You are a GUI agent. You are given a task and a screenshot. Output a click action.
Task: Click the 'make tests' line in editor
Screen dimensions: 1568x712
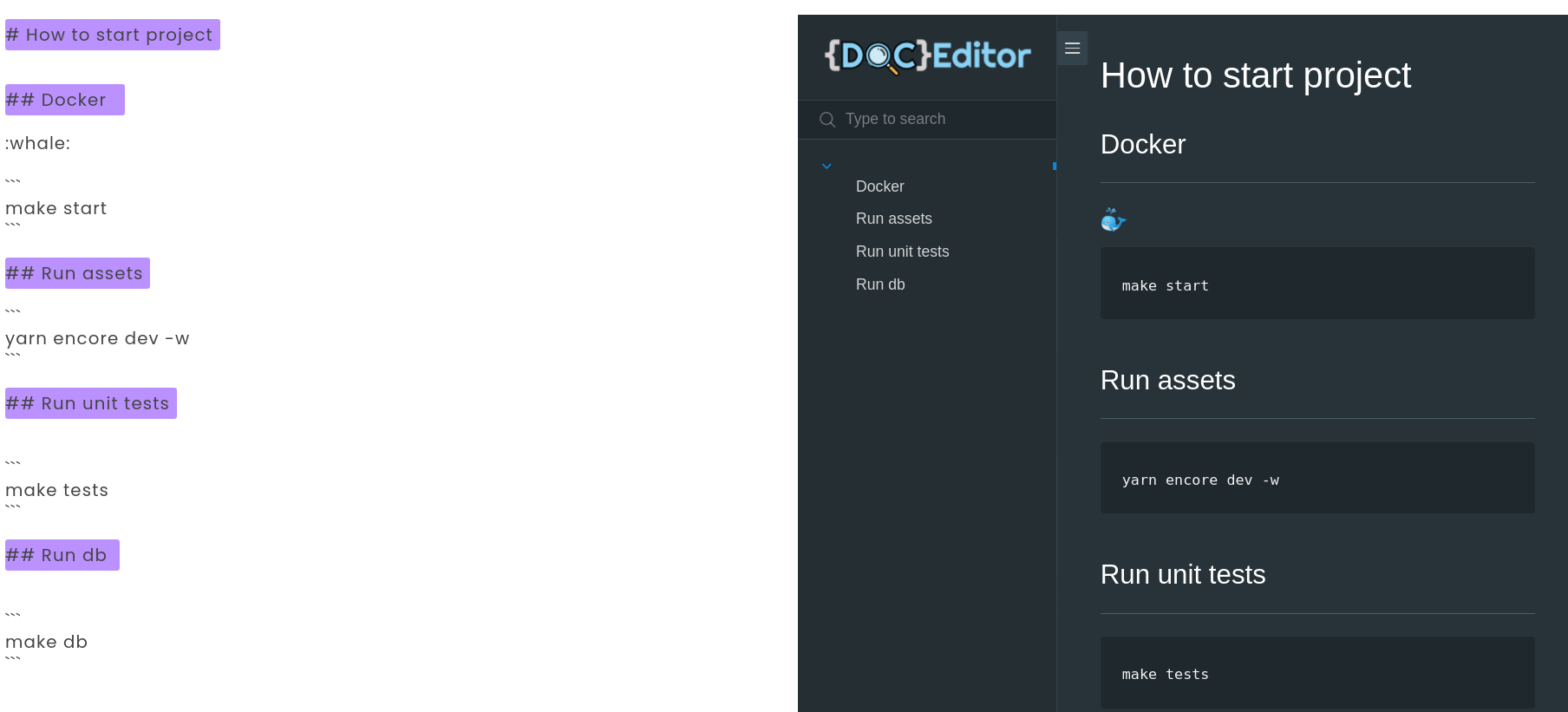(57, 490)
